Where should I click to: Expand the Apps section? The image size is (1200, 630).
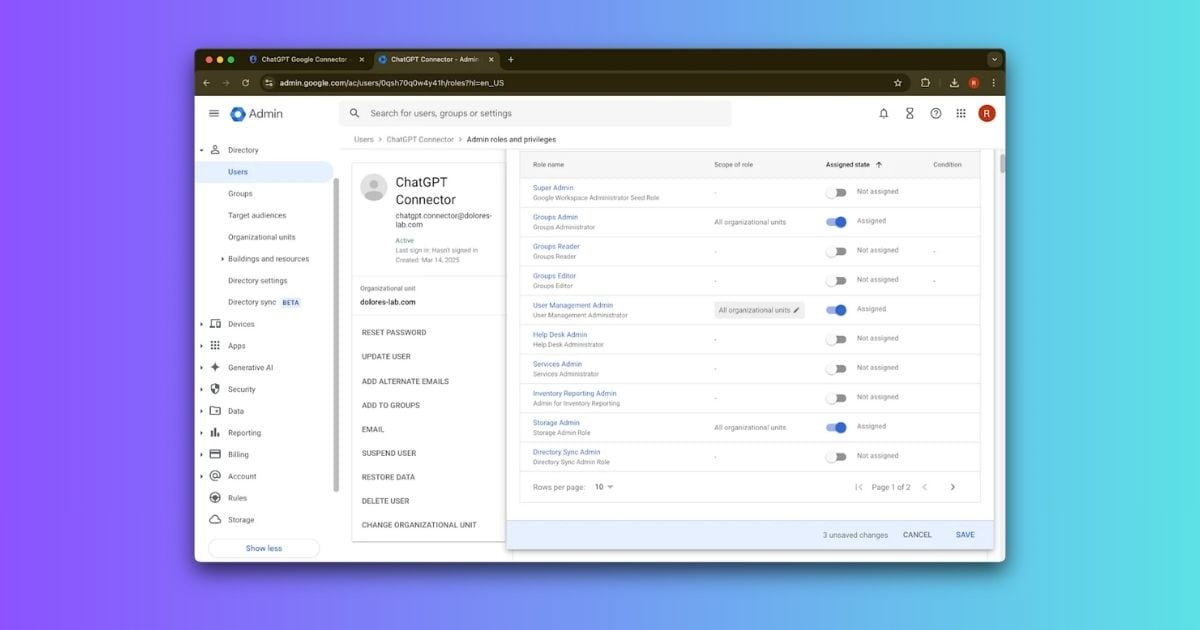point(201,346)
